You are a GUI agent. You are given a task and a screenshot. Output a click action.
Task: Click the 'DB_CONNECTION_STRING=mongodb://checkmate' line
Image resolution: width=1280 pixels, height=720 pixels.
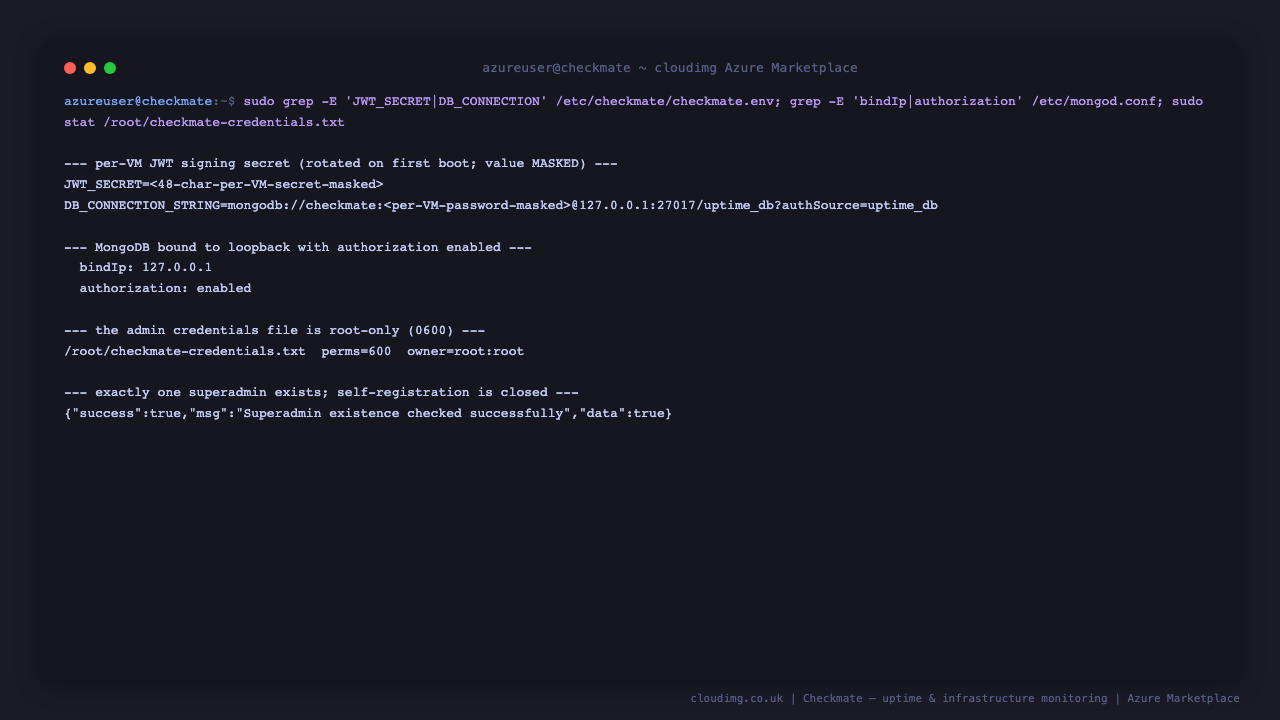click(x=501, y=206)
